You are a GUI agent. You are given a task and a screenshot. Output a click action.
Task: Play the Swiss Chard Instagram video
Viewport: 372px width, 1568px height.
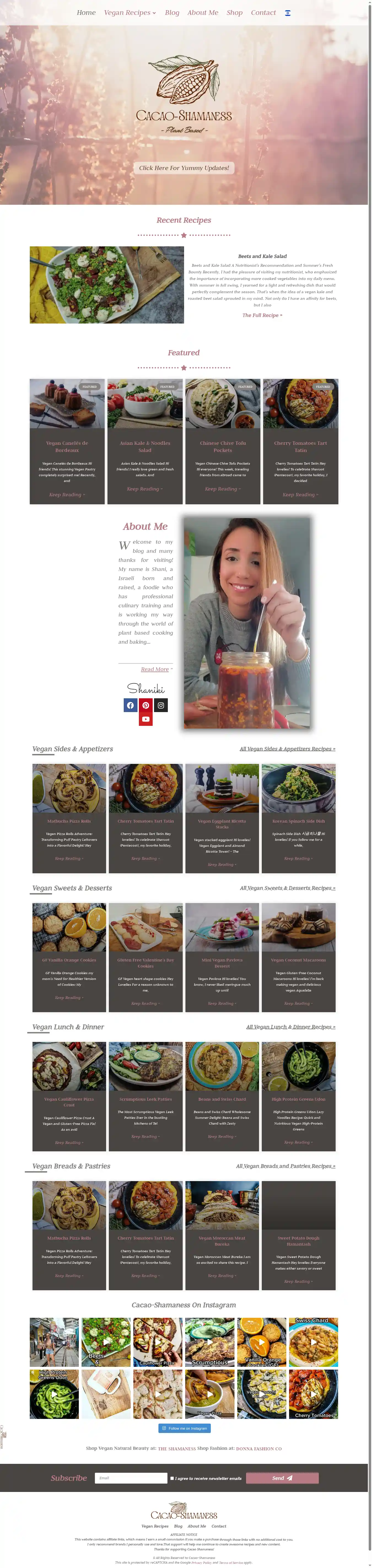[313, 1342]
